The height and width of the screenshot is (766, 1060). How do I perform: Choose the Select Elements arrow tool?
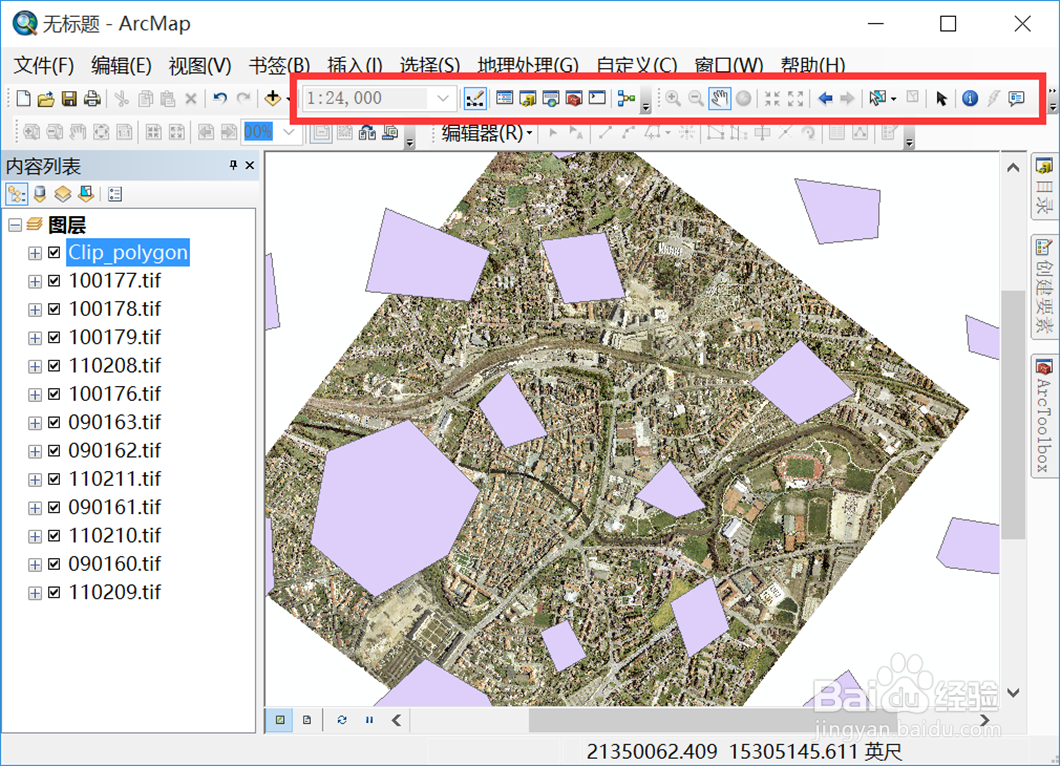(x=941, y=99)
